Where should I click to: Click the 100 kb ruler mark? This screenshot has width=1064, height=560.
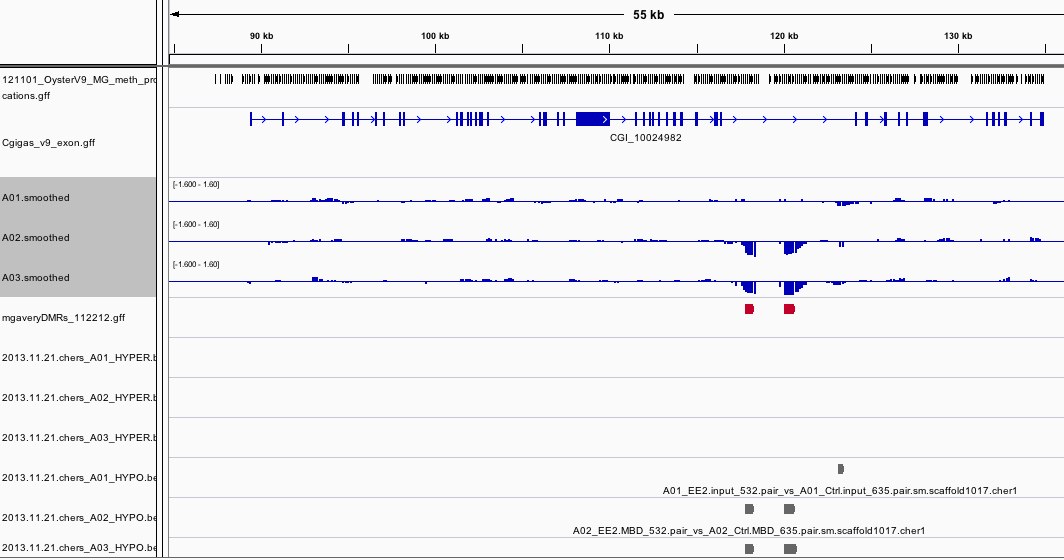click(x=435, y=36)
